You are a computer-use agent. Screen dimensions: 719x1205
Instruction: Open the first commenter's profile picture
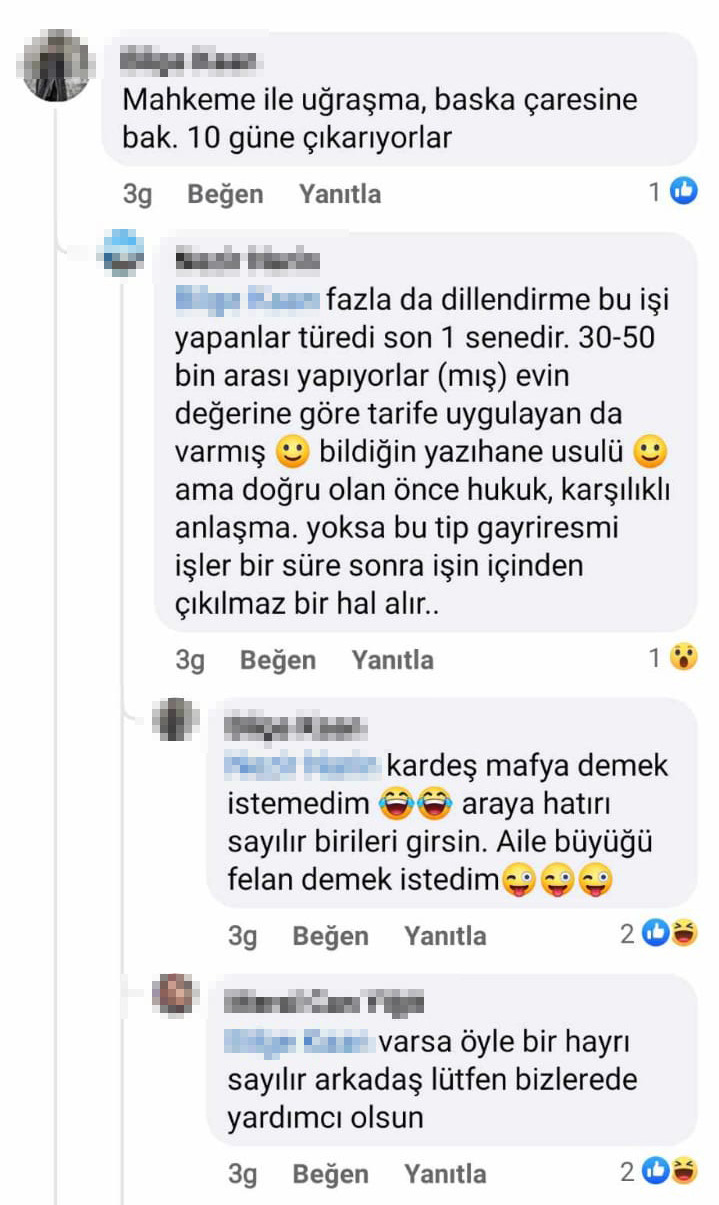pyautogui.click(x=54, y=66)
